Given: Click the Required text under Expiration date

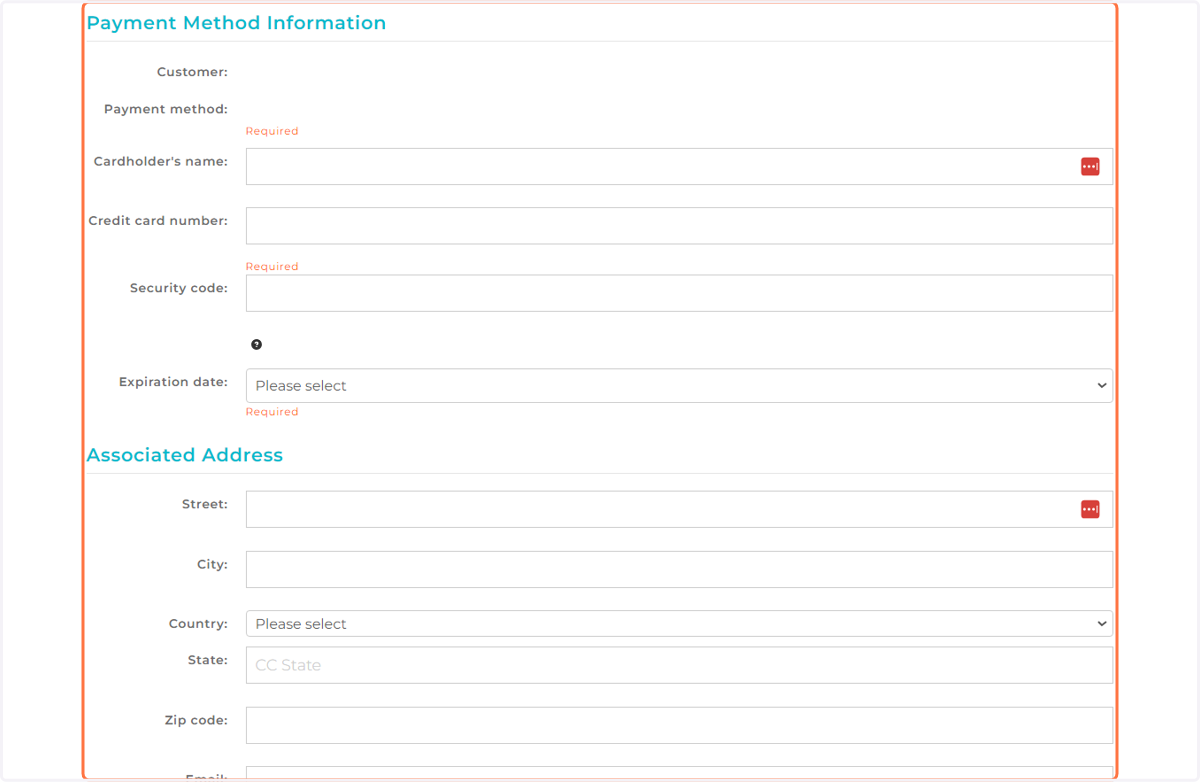Looking at the screenshot, I should [272, 412].
